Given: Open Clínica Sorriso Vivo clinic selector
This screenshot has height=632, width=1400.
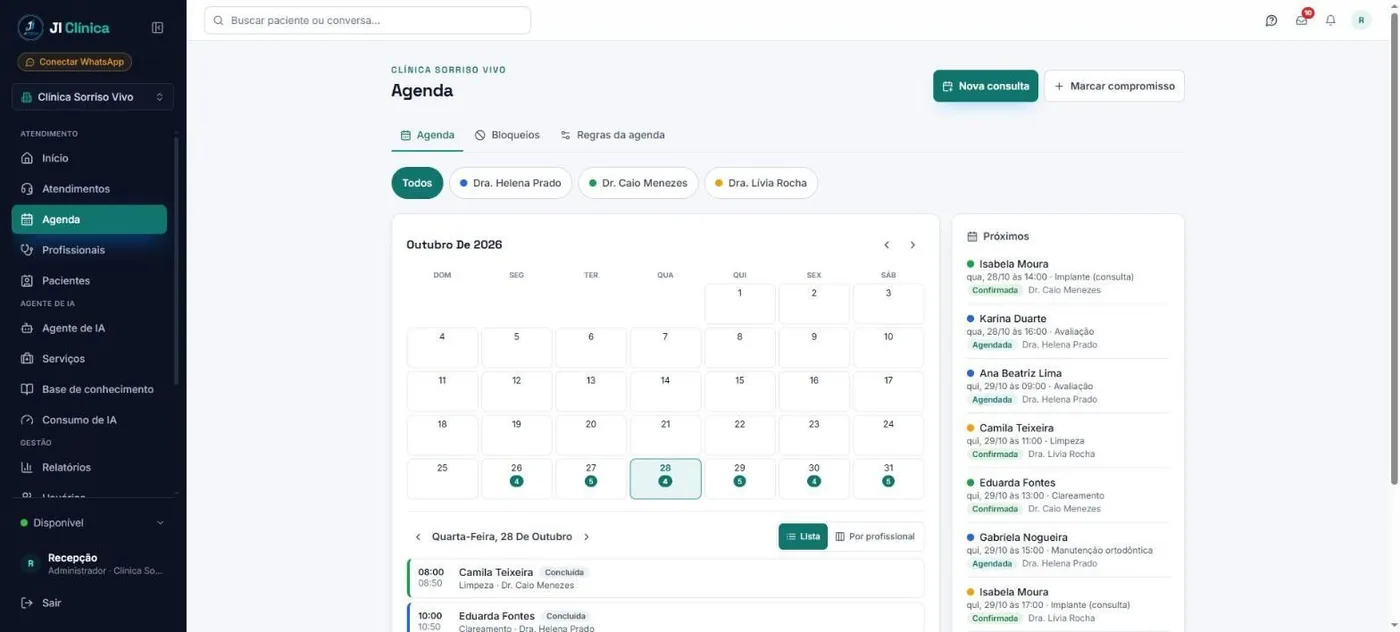Looking at the screenshot, I should click(x=93, y=97).
